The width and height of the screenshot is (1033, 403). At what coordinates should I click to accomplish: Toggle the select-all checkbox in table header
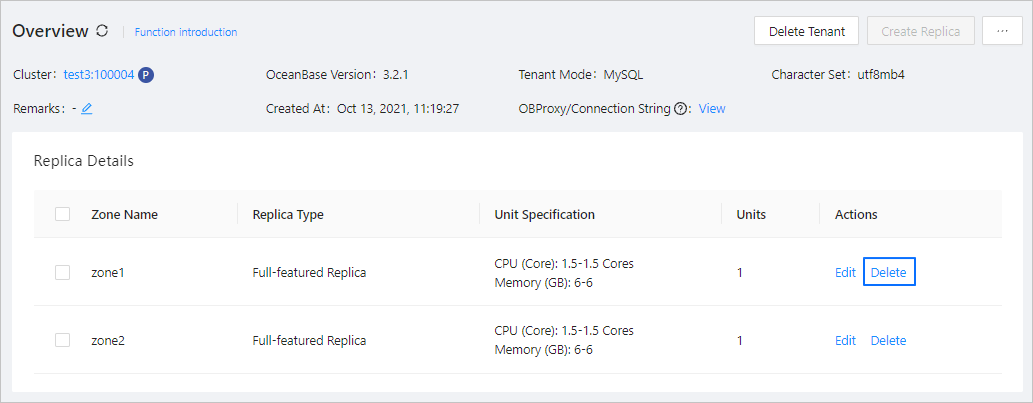tap(62, 214)
